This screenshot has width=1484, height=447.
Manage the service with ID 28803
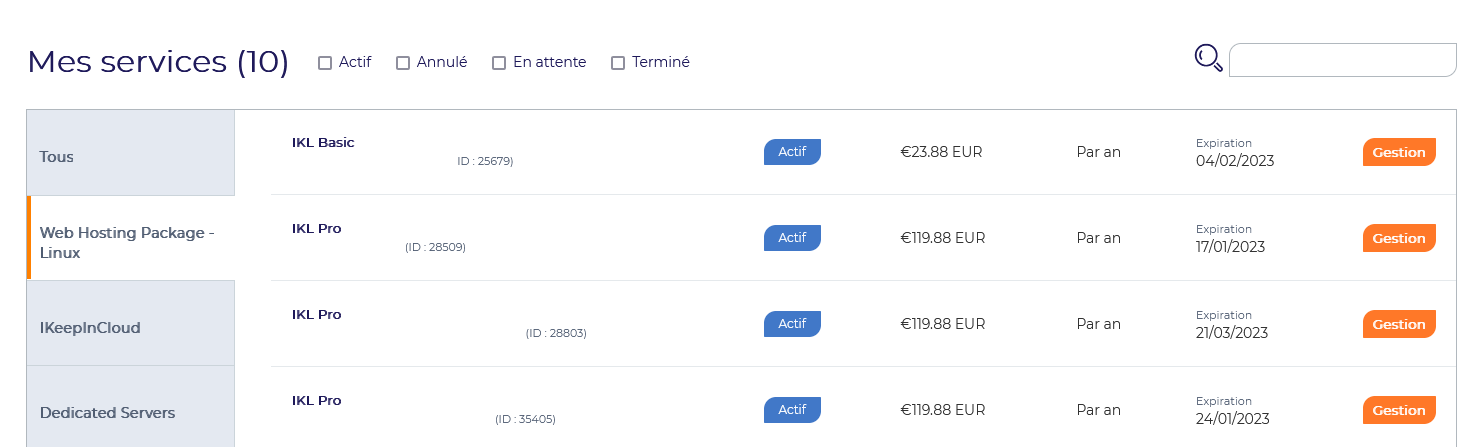point(1399,324)
